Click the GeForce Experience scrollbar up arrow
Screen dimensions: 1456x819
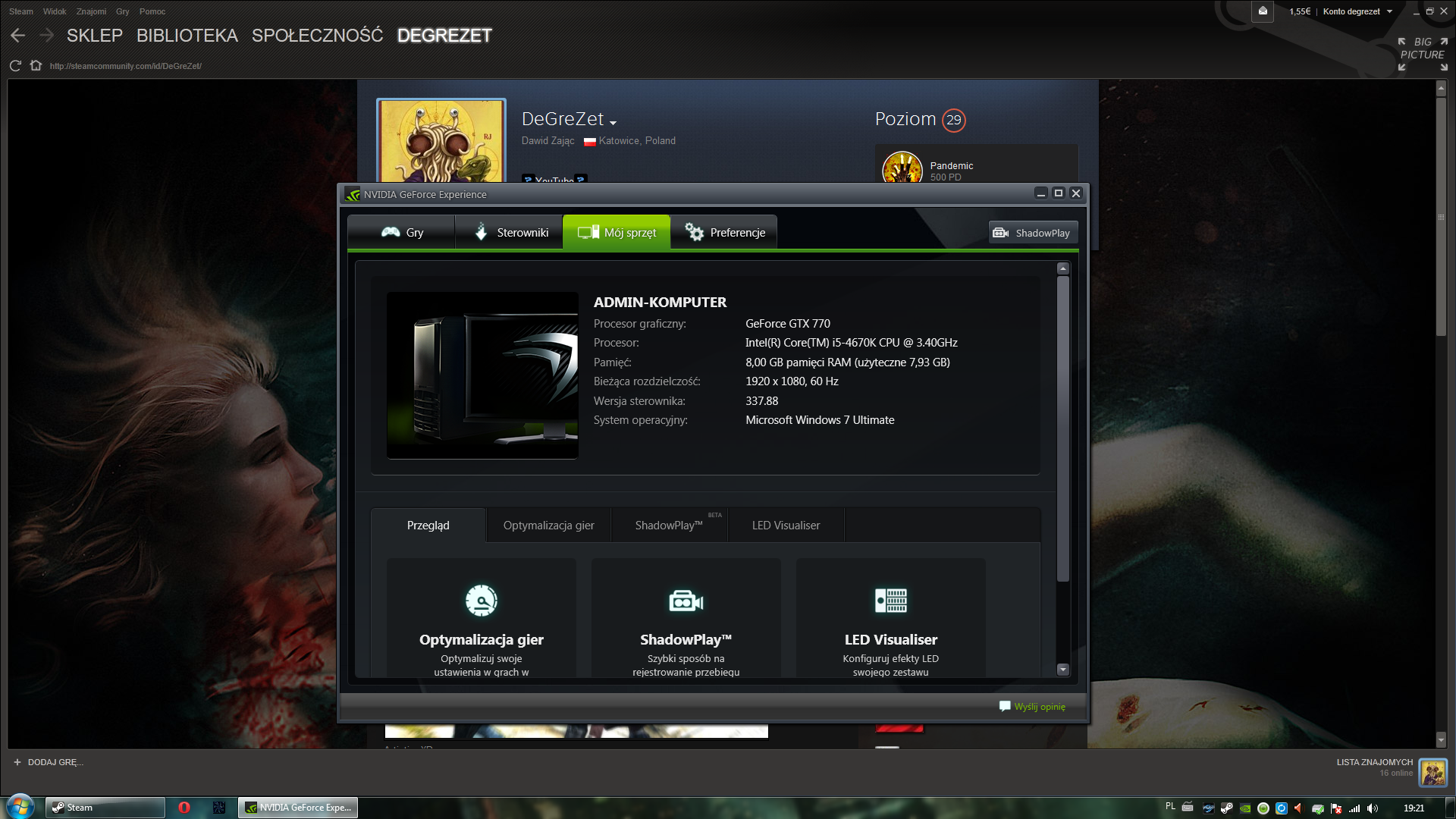pyautogui.click(x=1063, y=268)
